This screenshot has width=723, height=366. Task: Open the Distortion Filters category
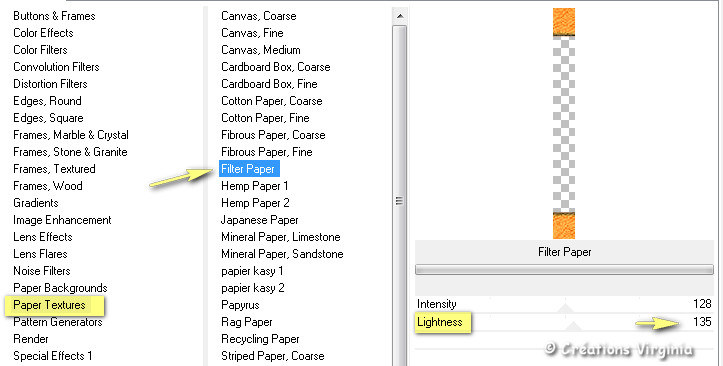50,84
